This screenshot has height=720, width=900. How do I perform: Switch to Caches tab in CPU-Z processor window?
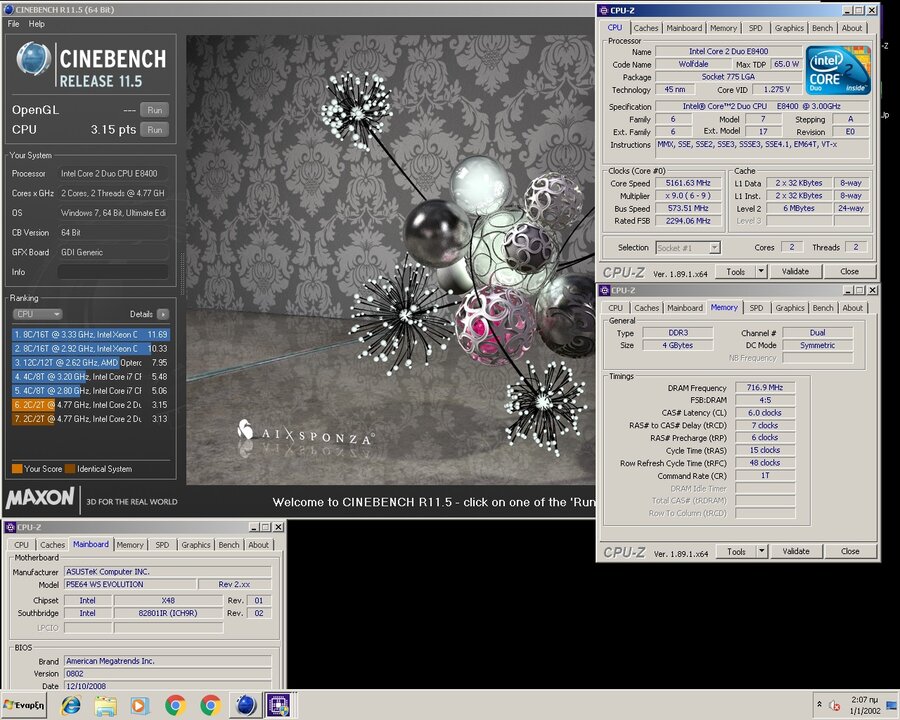646,28
